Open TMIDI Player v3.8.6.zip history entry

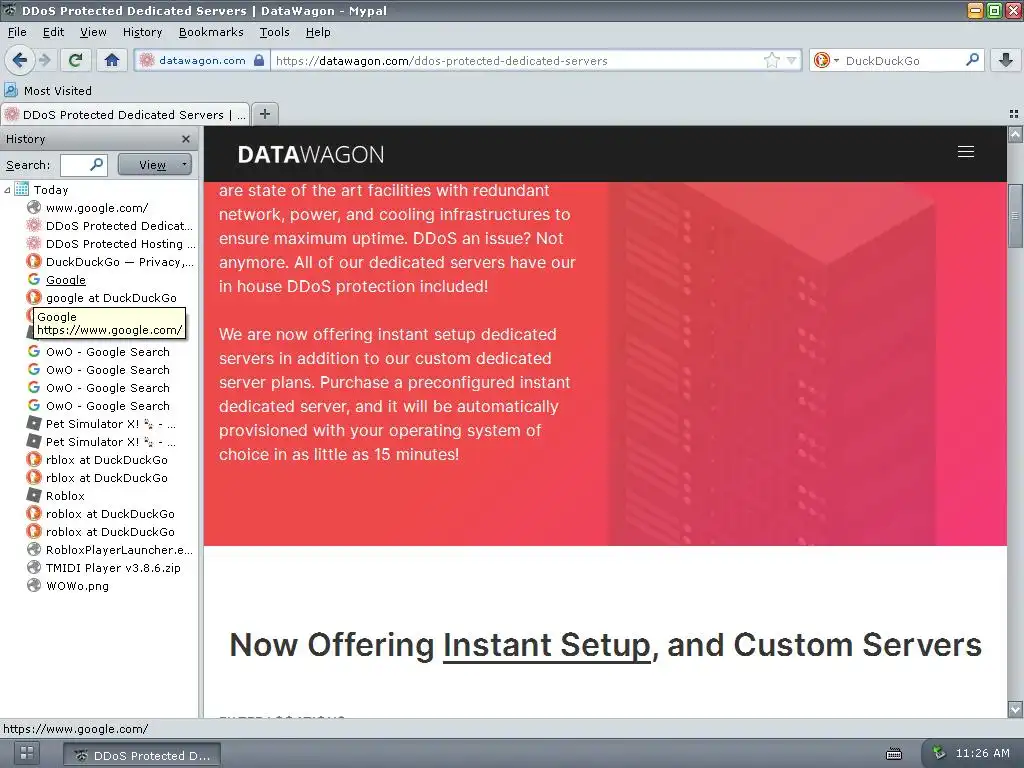104,568
